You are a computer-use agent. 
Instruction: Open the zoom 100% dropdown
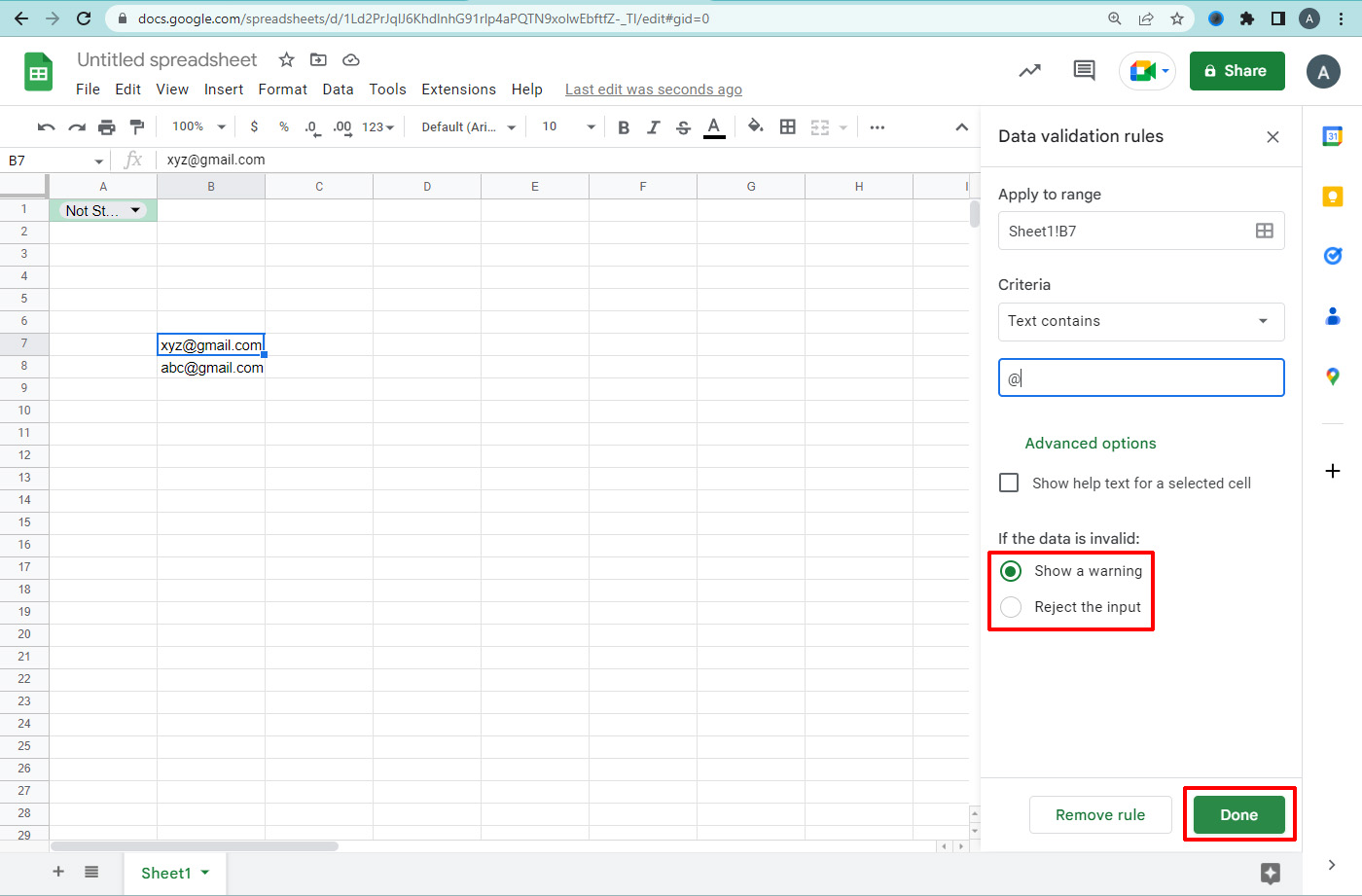(x=198, y=127)
